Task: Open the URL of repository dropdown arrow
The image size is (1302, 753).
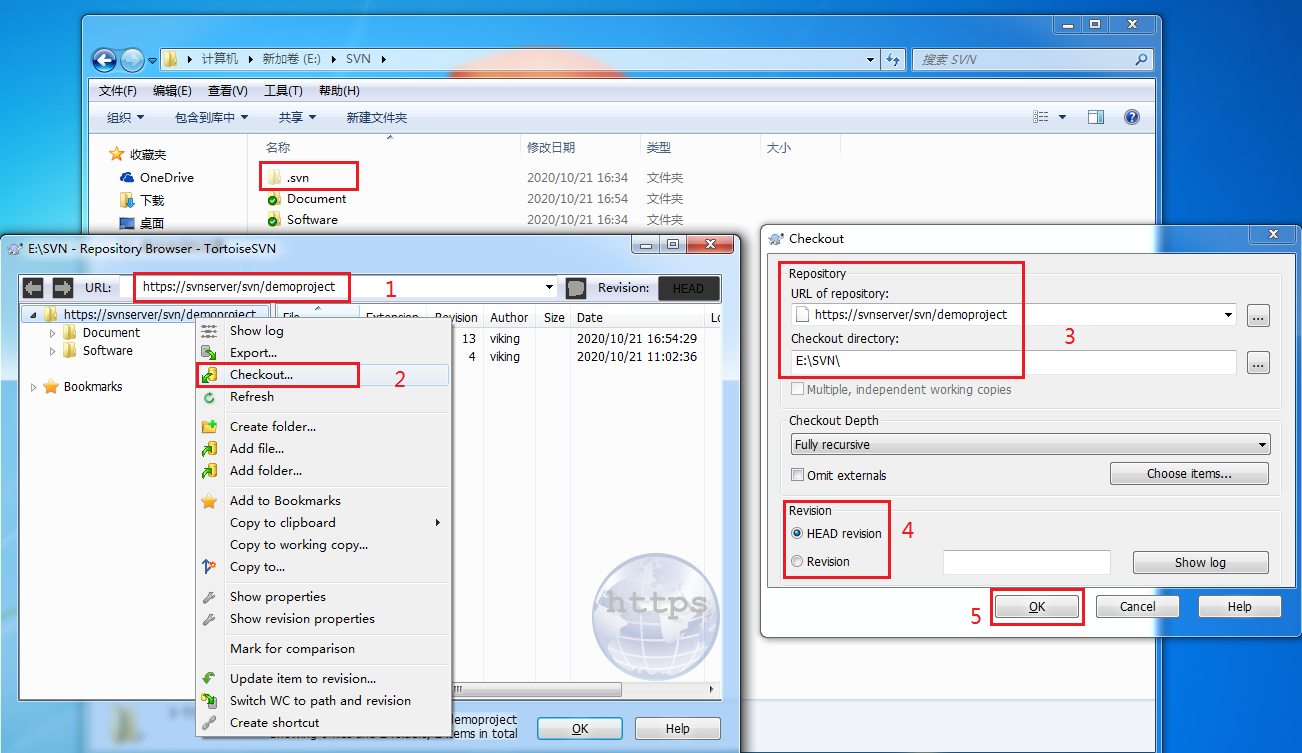Action: click(1229, 315)
